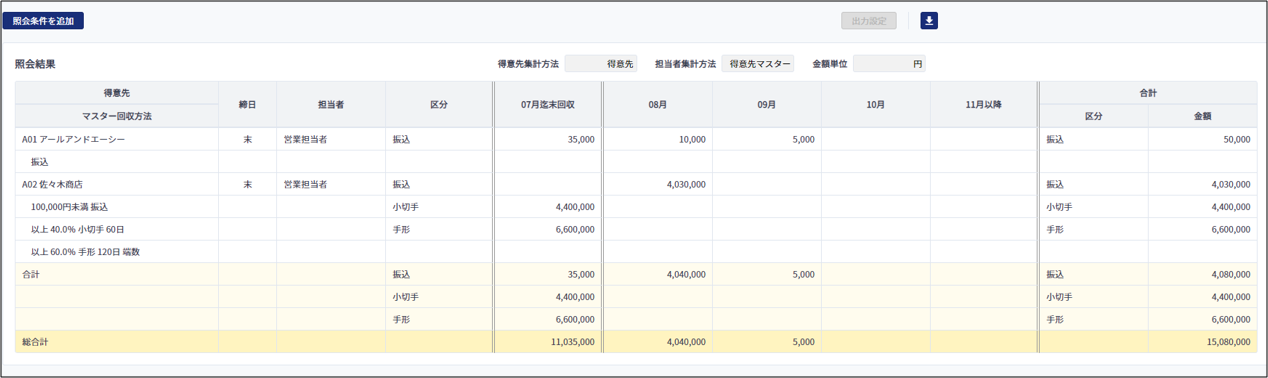
Task: Click the 4,040,000 cell in 総合計 row
Action: pos(658,342)
